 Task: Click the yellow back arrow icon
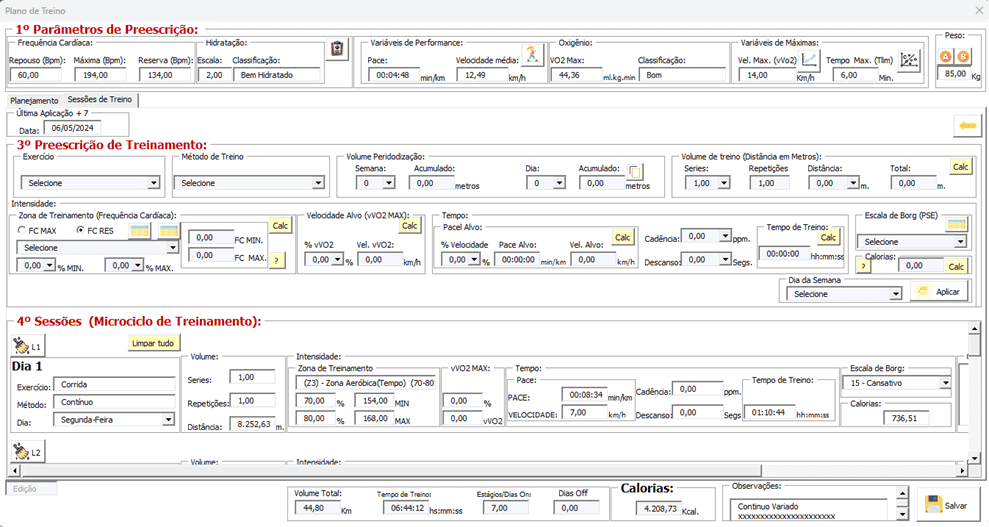coord(967,126)
